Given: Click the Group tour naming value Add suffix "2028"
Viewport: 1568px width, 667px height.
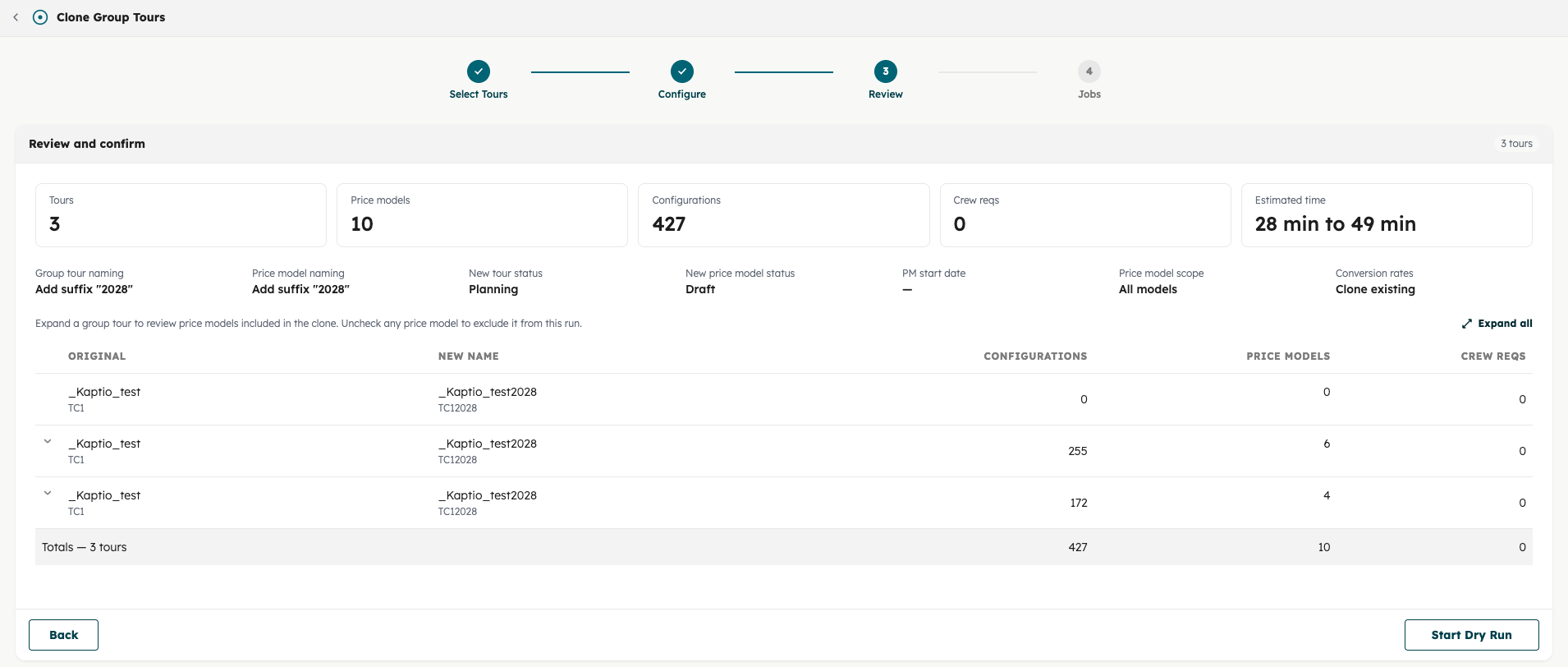Looking at the screenshot, I should [x=84, y=289].
